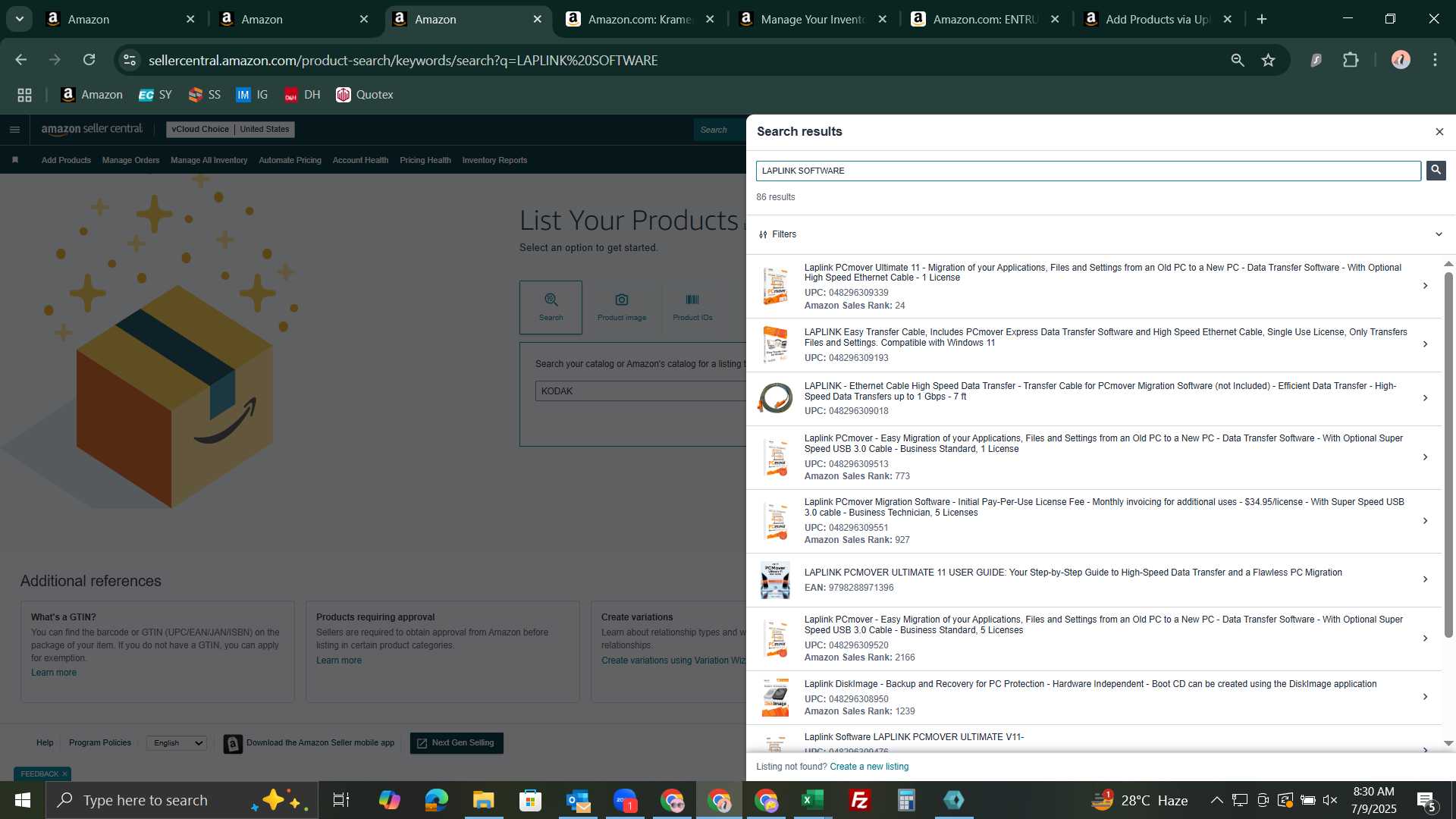Go back to the previous page
This screenshot has height=819, width=1456.
[x=21, y=60]
